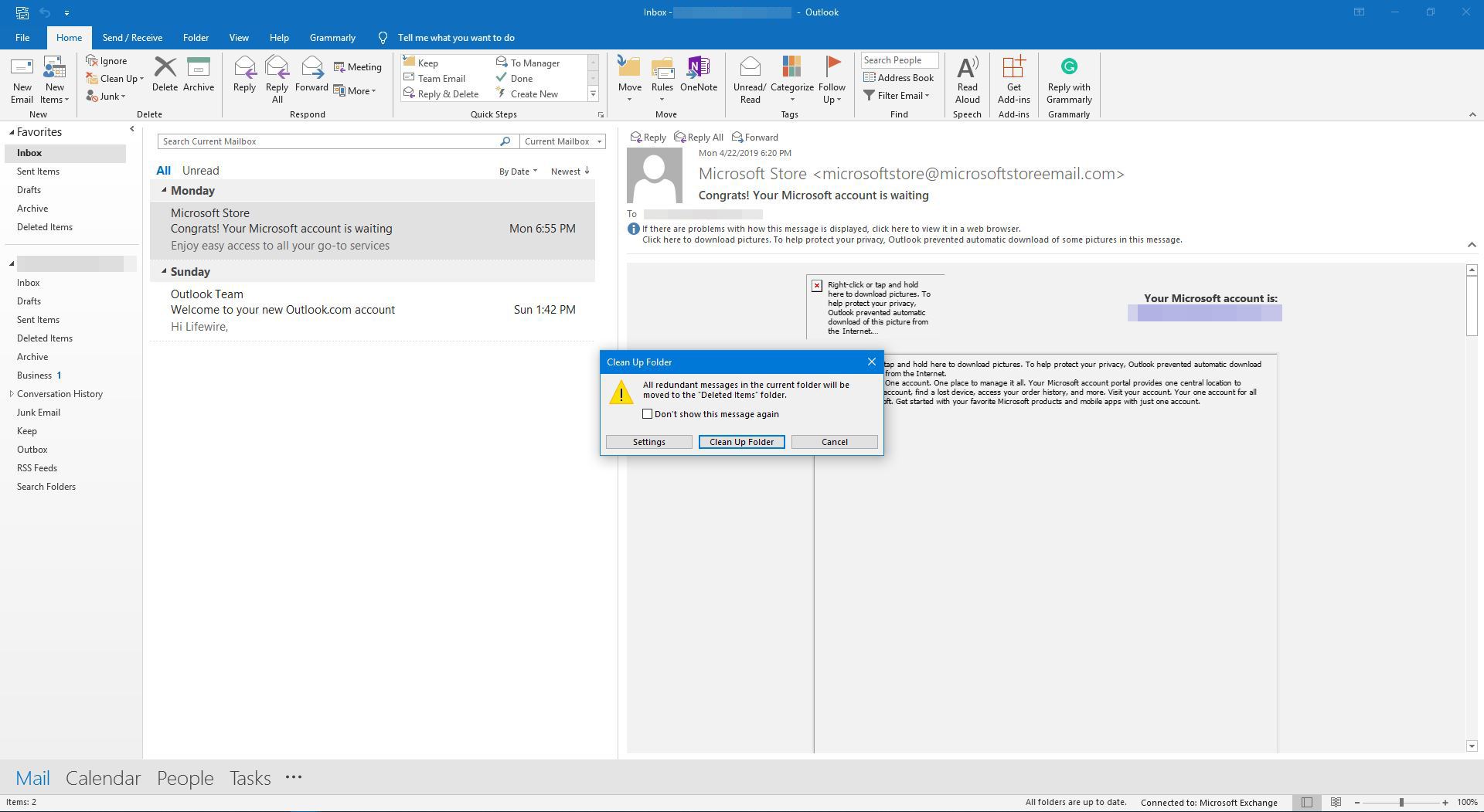The width and height of the screenshot is (1484, 812).
Task: Open the Help ribbon tab
Action: (279, 37)
